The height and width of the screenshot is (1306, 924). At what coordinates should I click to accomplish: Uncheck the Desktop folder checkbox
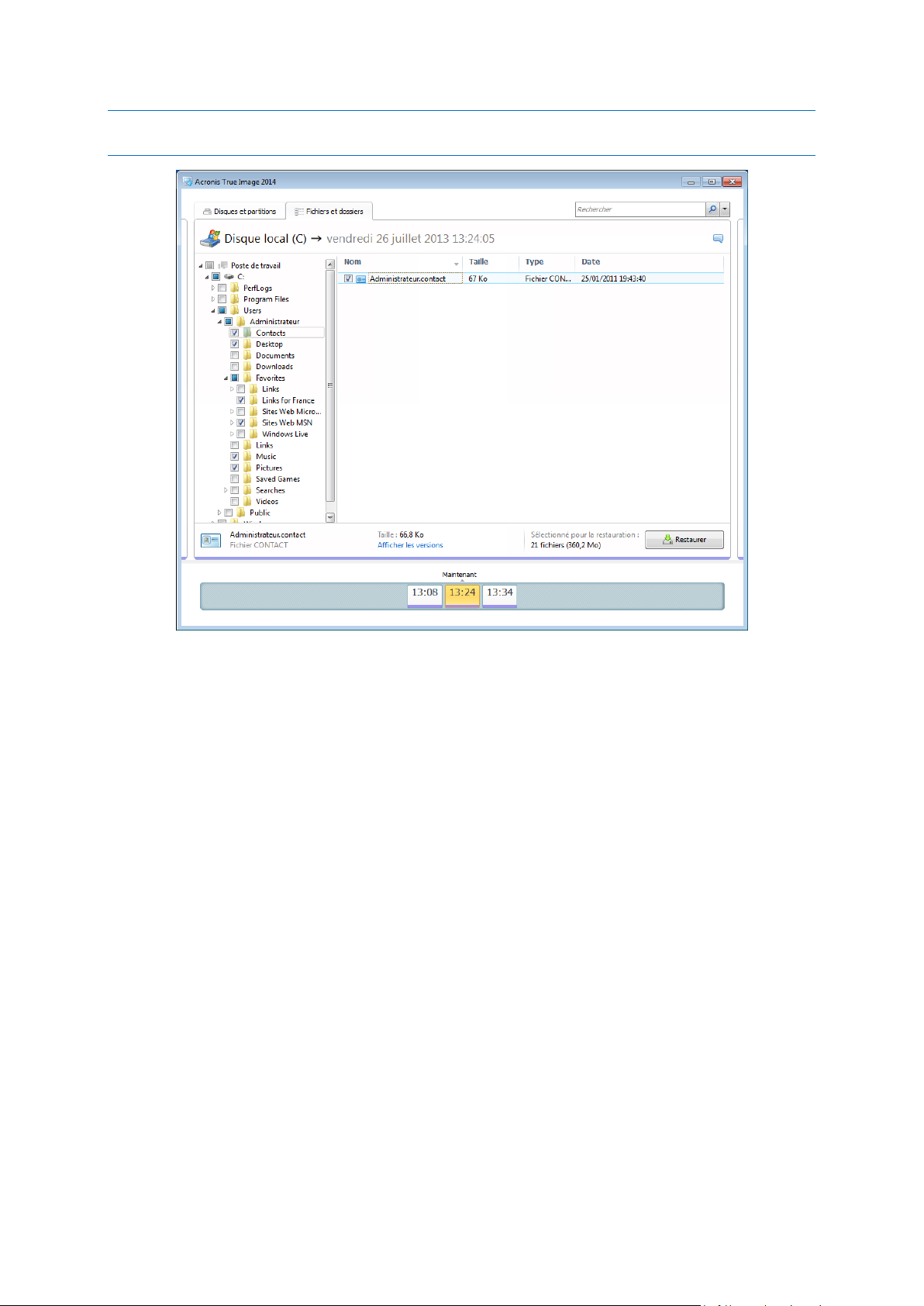(235, 344)
